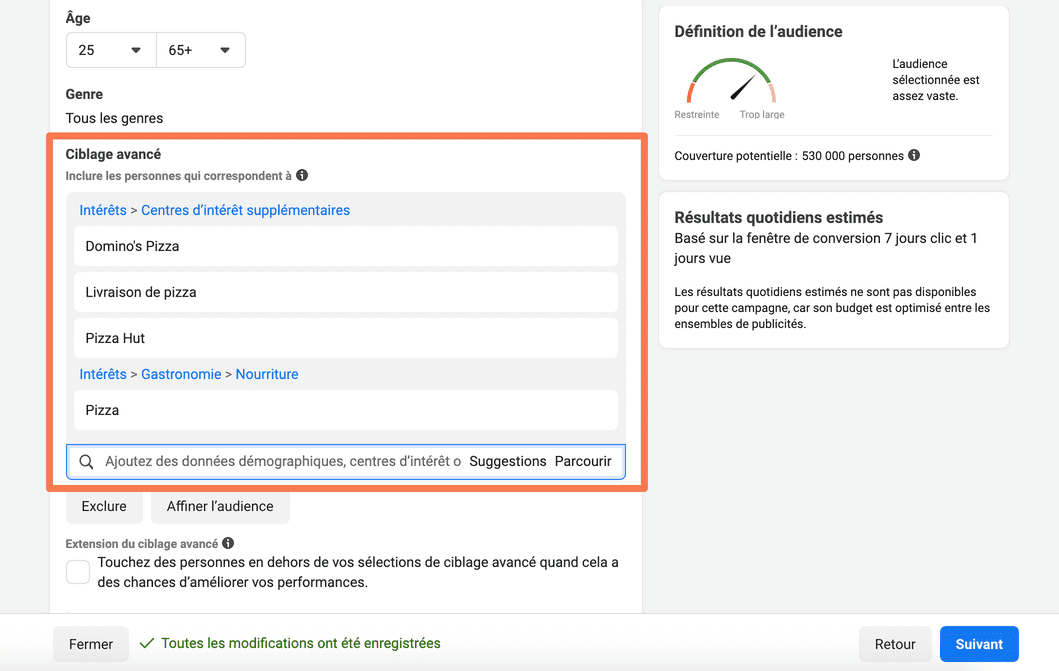Click the 'Retour' button
1059x671 pixels.
pos(895,644)
